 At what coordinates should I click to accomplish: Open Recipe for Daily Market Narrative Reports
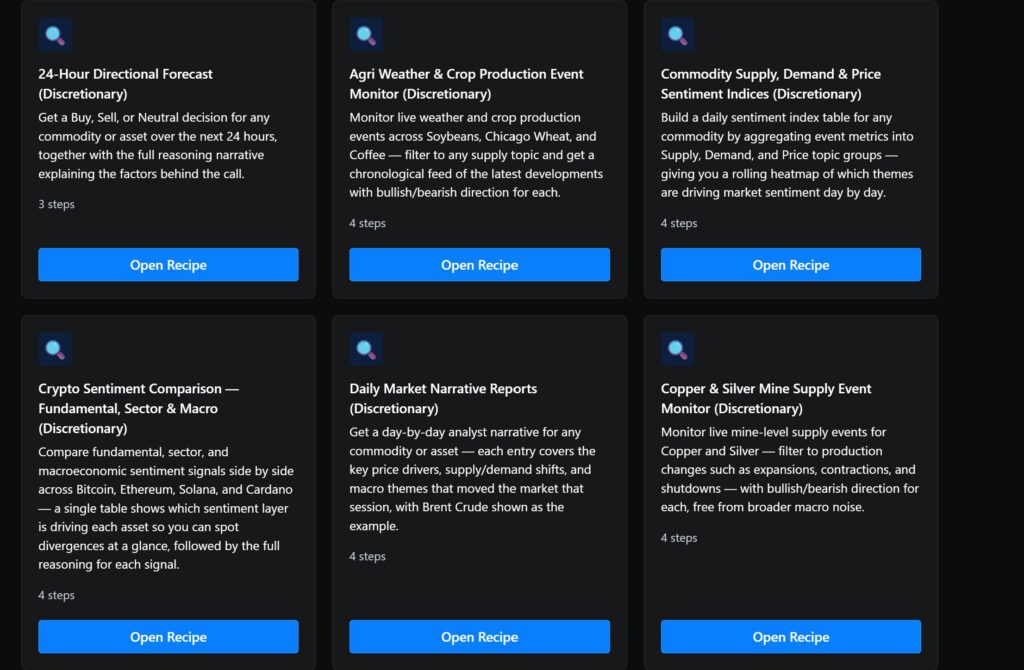479,636
